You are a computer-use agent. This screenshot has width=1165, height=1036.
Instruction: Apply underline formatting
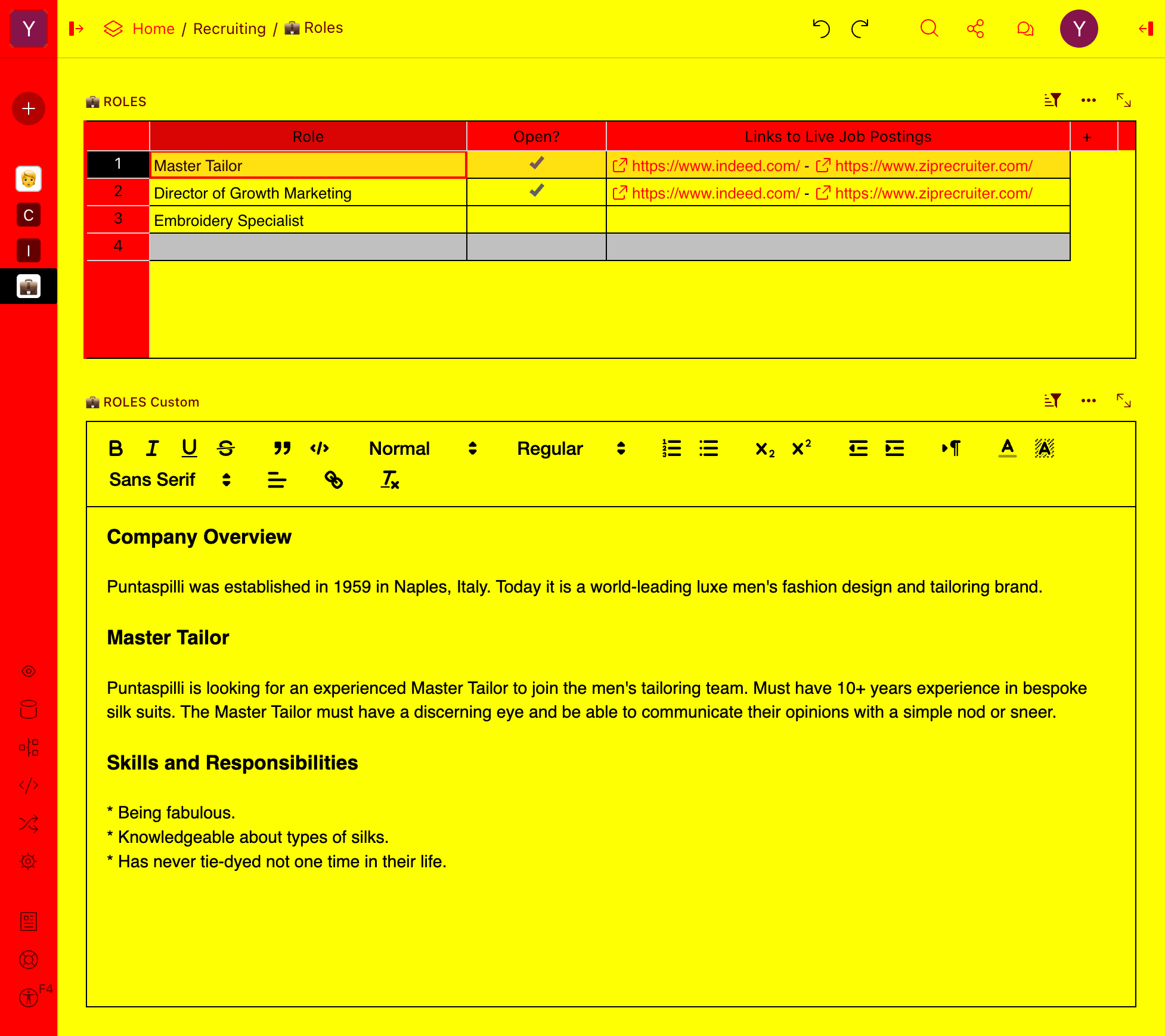click(190, 448)
